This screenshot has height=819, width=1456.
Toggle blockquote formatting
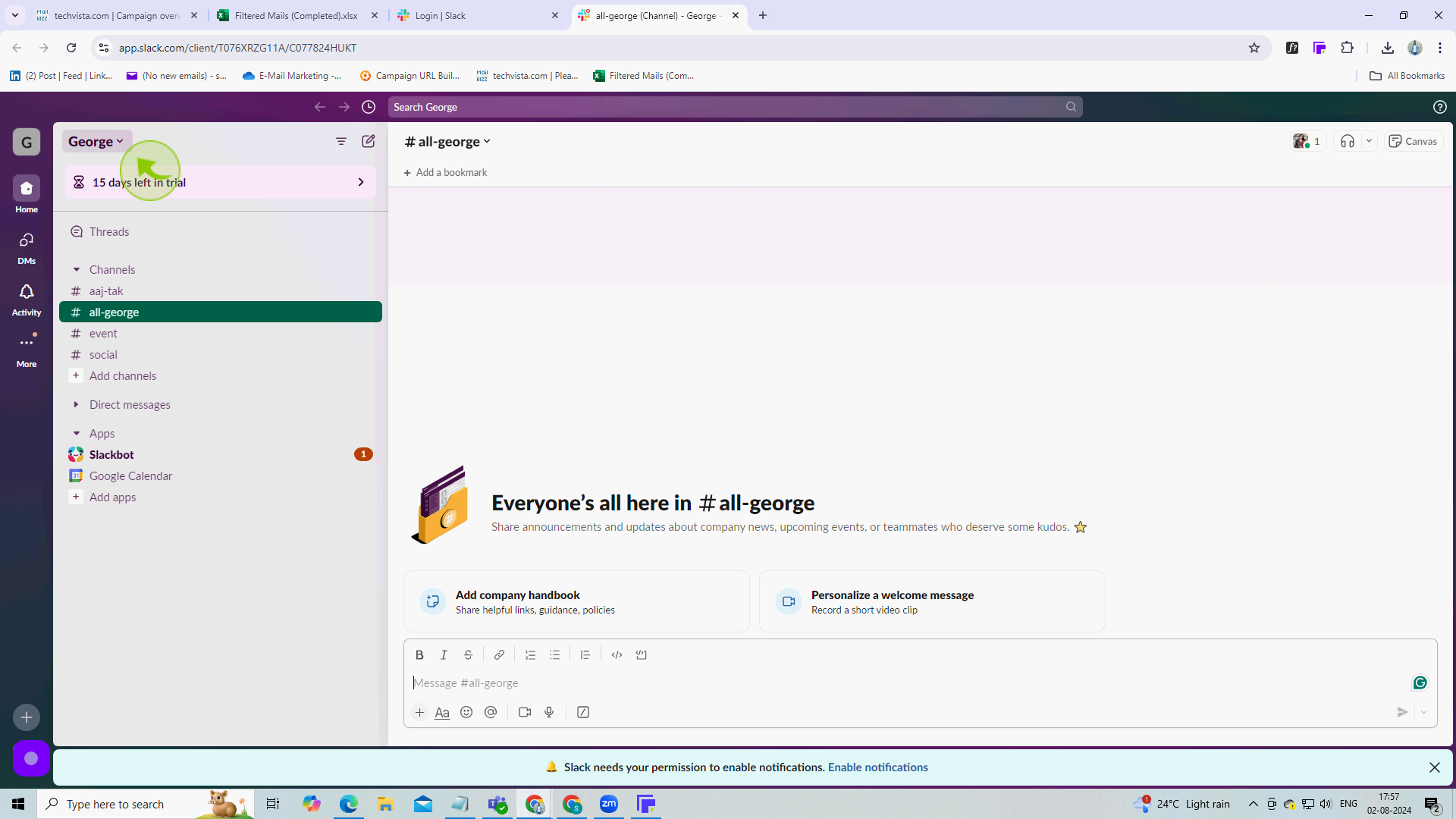tap(585, 655)
